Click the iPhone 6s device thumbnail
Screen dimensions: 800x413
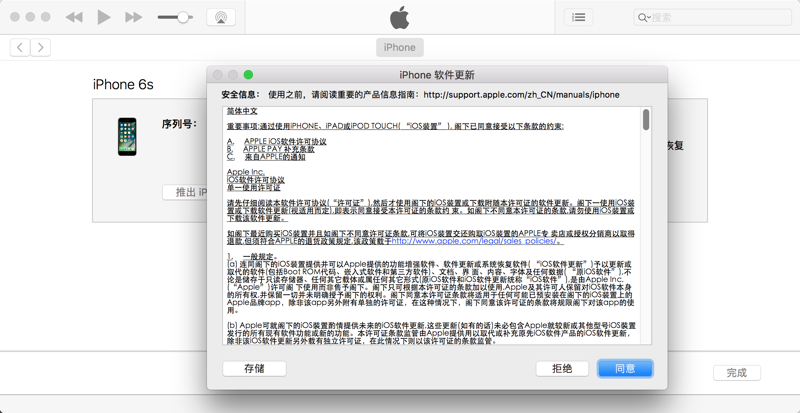[x=127, y=137]
